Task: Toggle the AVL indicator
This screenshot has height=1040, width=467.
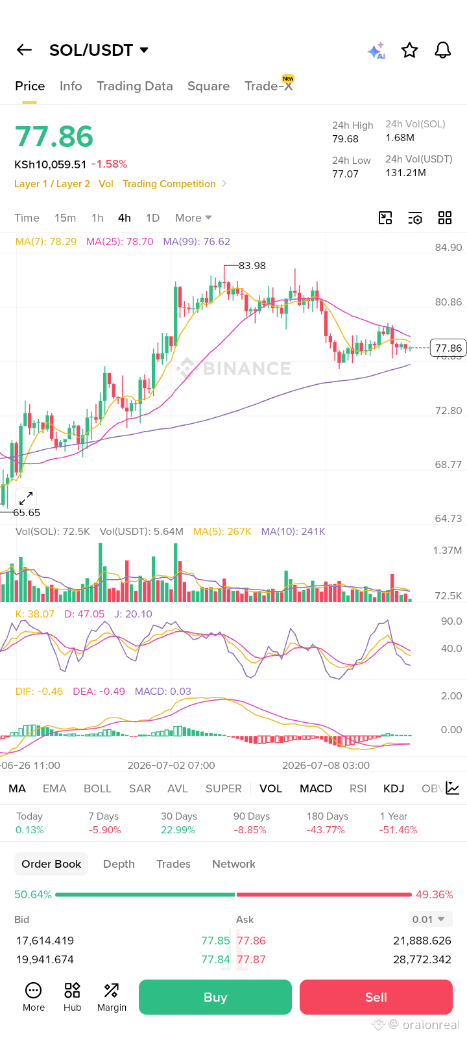Action: [x=178, y=788]
